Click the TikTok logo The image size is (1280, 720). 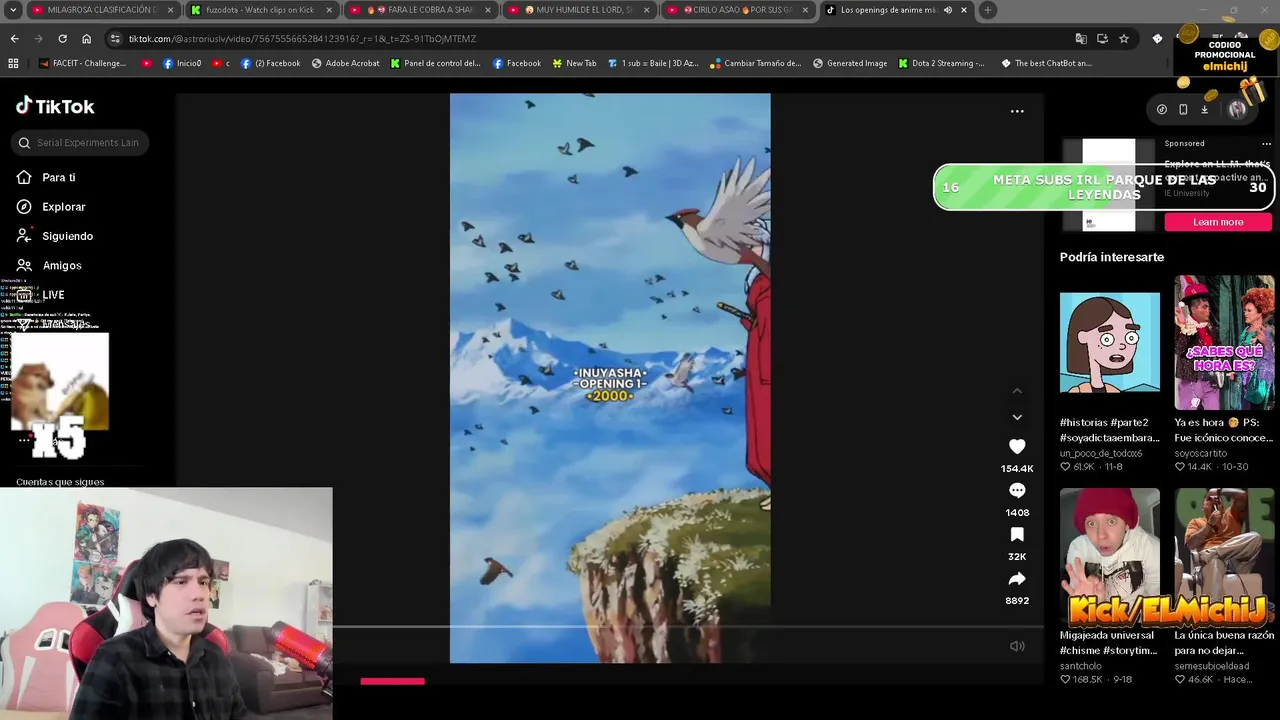[x=55, y=106]
